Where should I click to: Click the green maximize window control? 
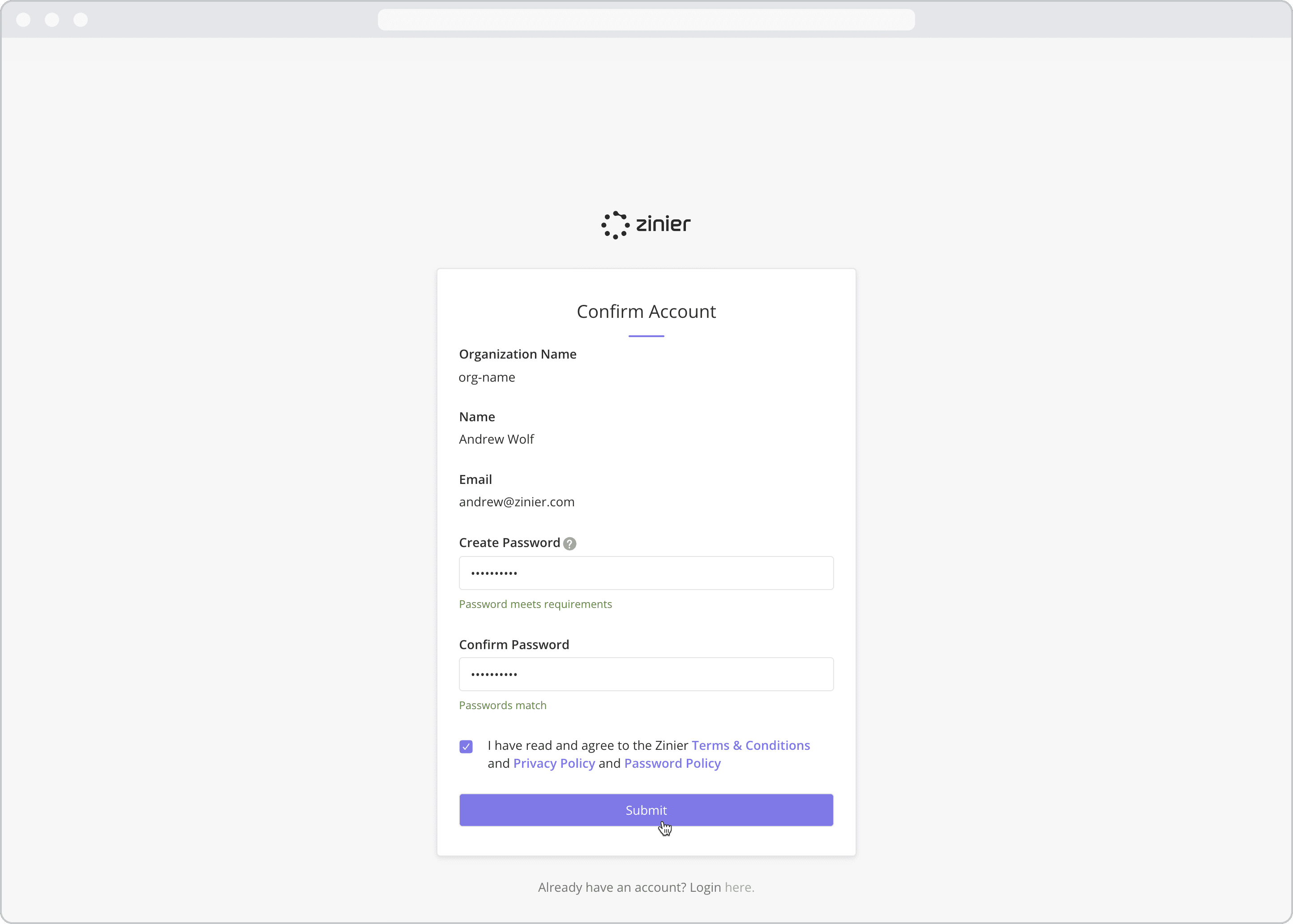point(80,19)
